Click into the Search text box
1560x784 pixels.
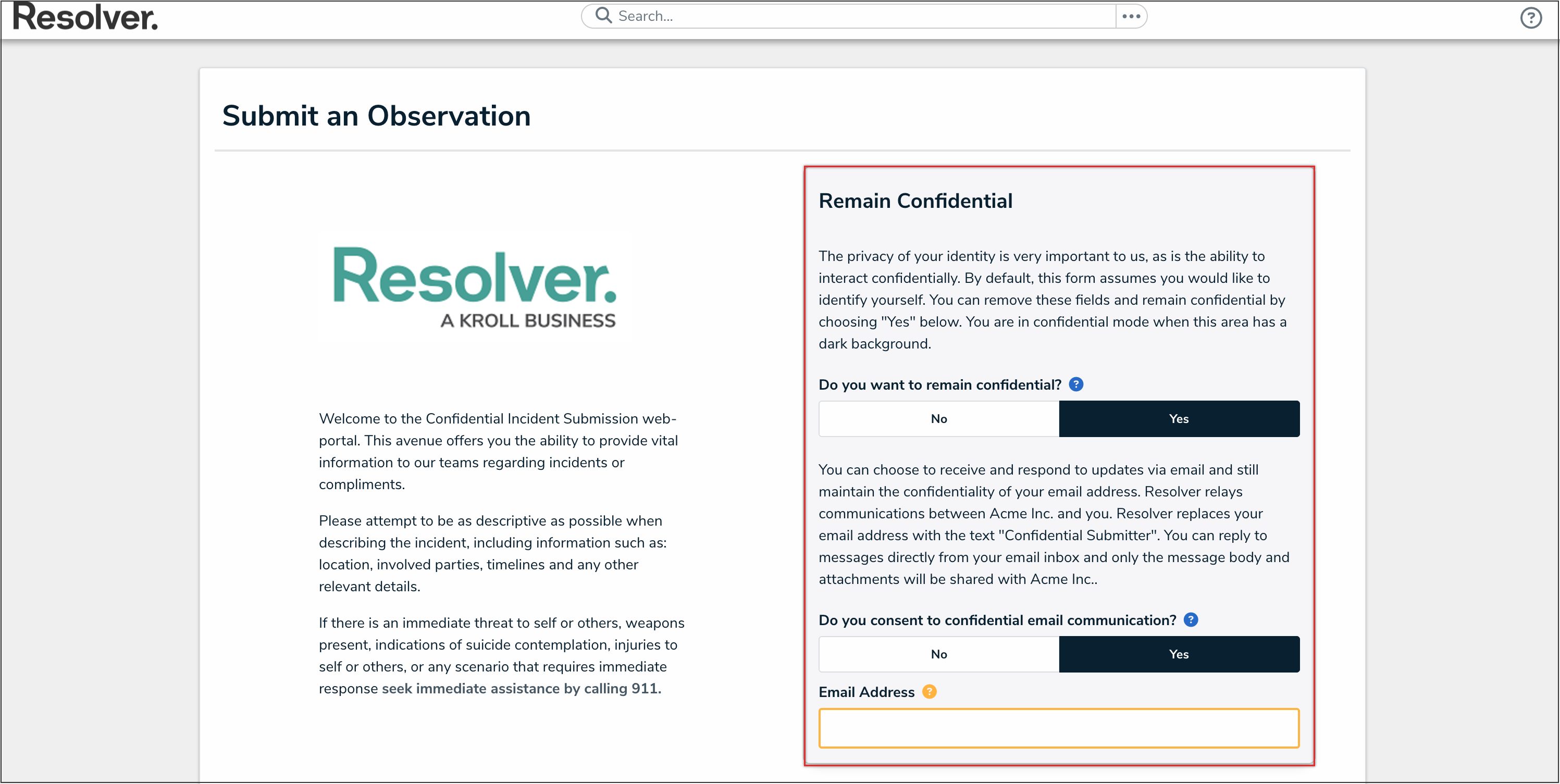(860, 16)
